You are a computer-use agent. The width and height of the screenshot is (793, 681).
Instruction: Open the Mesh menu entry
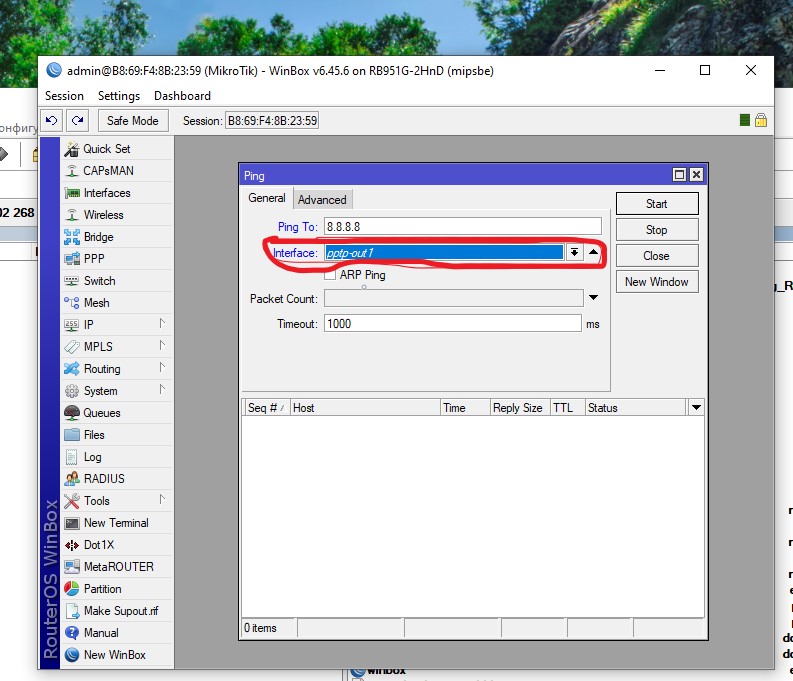117,303
